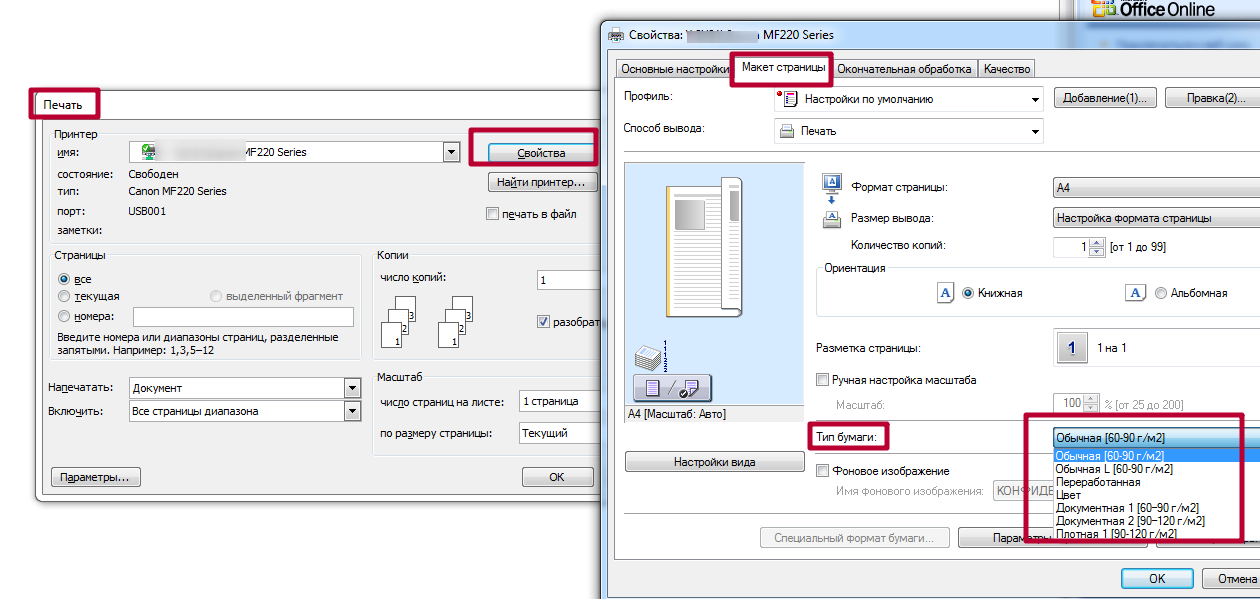The height and width of the screenshot is (599, 1260).
Task: Select 'Переработанная' in the paper type list
Action: pyautogui.click(x=1098, y=482)
